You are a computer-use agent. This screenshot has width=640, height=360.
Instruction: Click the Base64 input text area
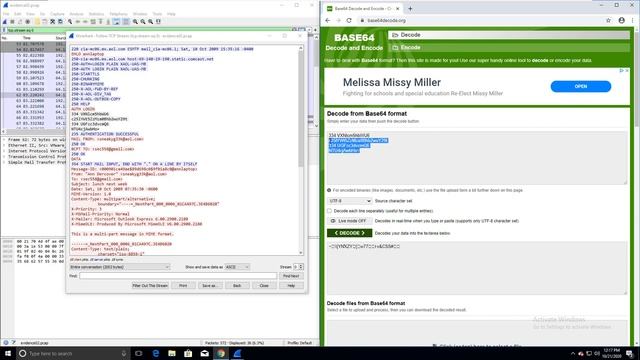pos(477,158)
